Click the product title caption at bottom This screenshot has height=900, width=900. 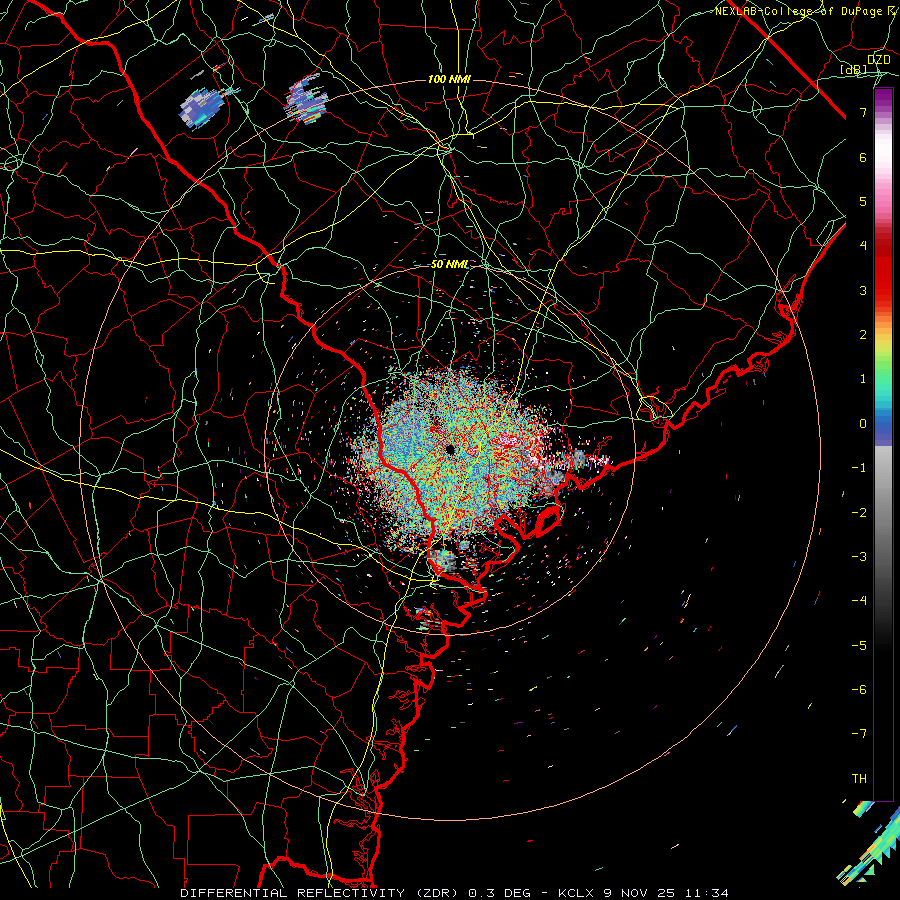click(x=455, y=893)
